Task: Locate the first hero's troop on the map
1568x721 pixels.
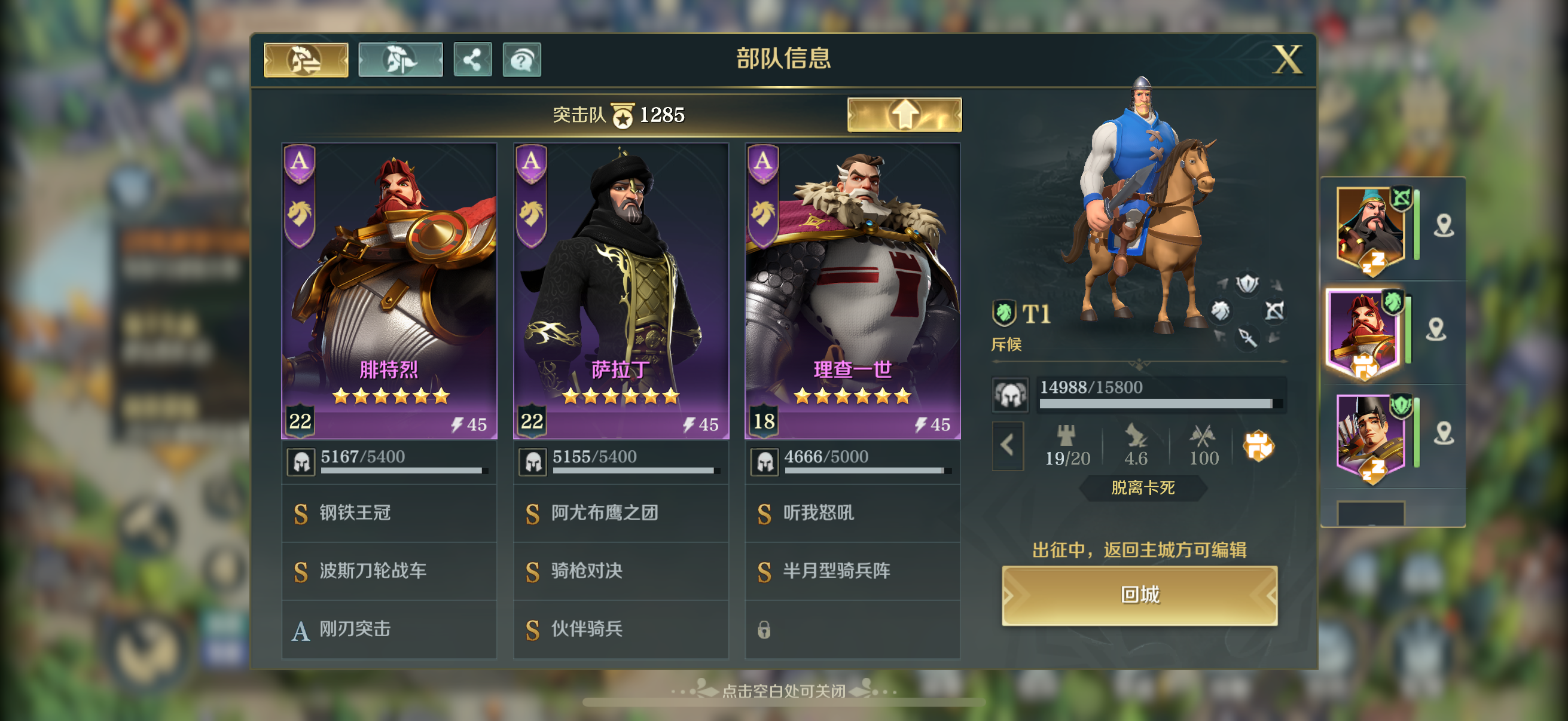Action: click(1444, 226)
